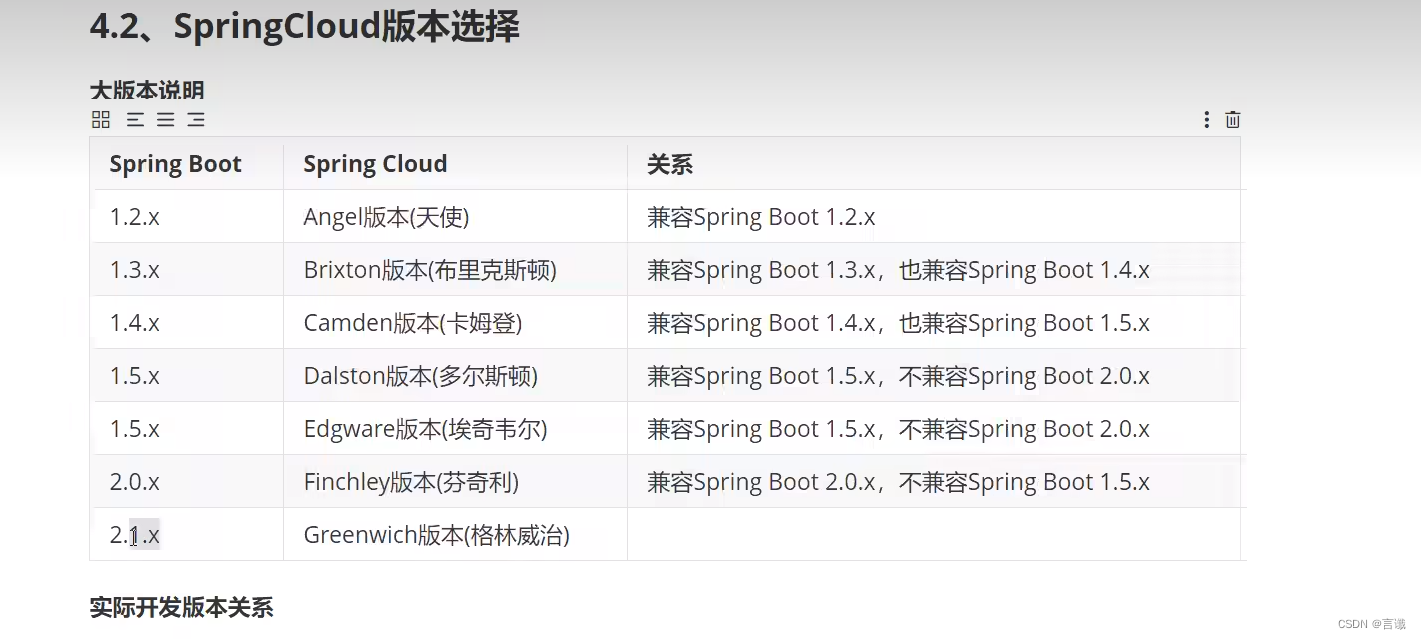Click the trash icon to delete the table
This screenshot has height=639, width=1421.
pyautogui.click(x=1232, y=120)
